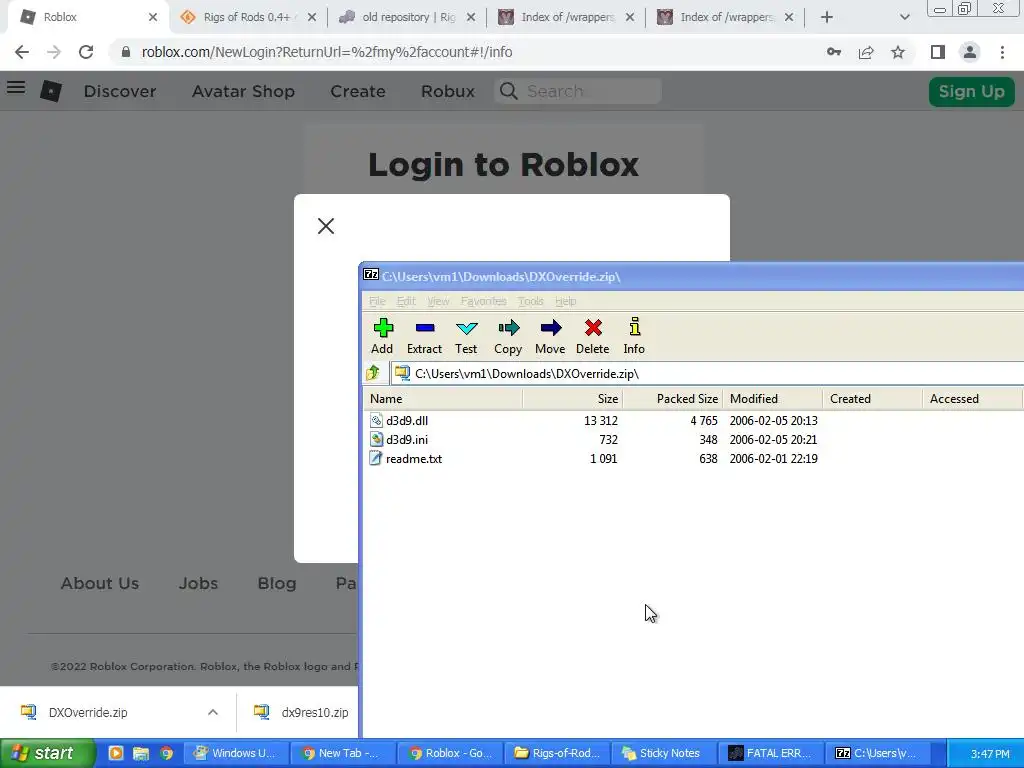Reload the Roblox page
The width and height of the screenshot is (1024, 768).
86,52
